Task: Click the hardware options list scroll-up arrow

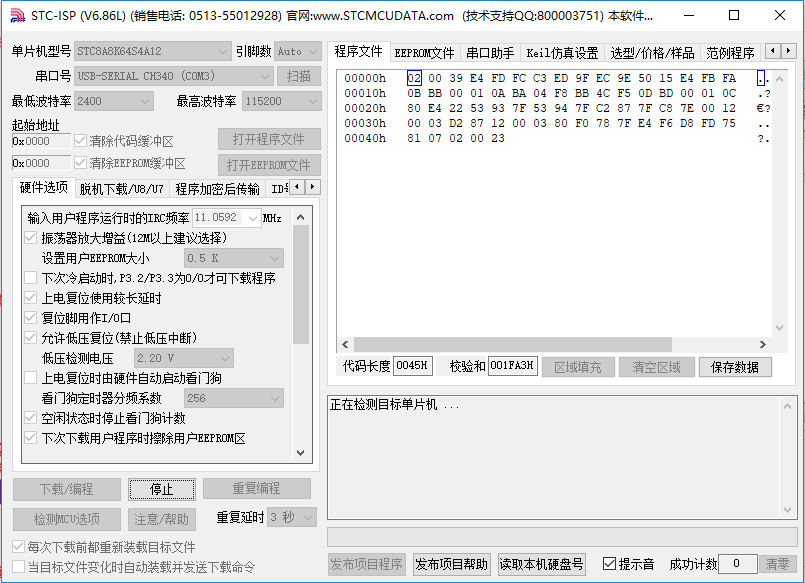Action: click(301, 217)
